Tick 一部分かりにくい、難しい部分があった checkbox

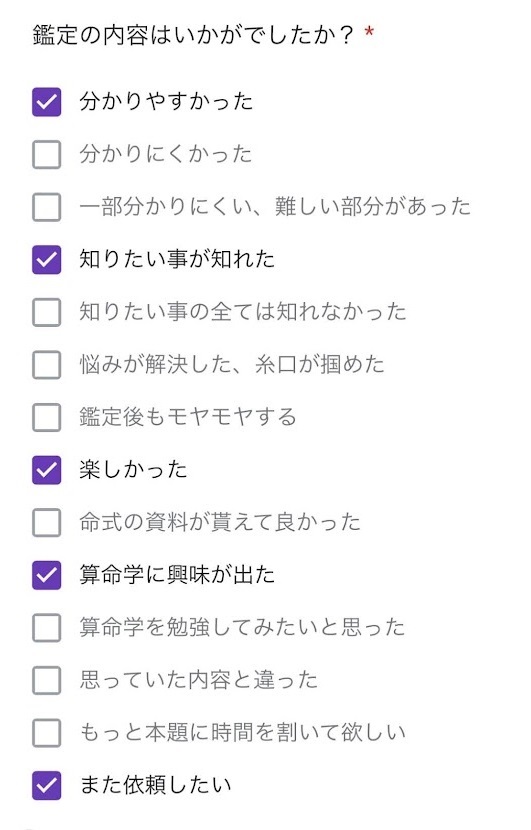pyautogui.click(x=47, y=206)
